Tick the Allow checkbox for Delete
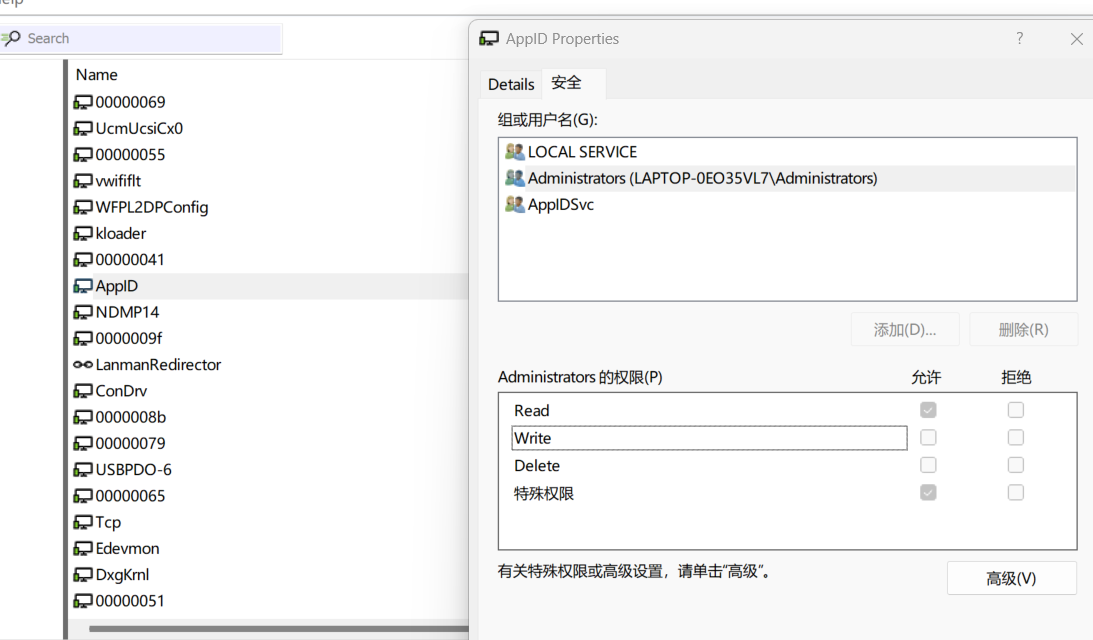This screenshot has height=640, width=1093. (x=928, y=465)
